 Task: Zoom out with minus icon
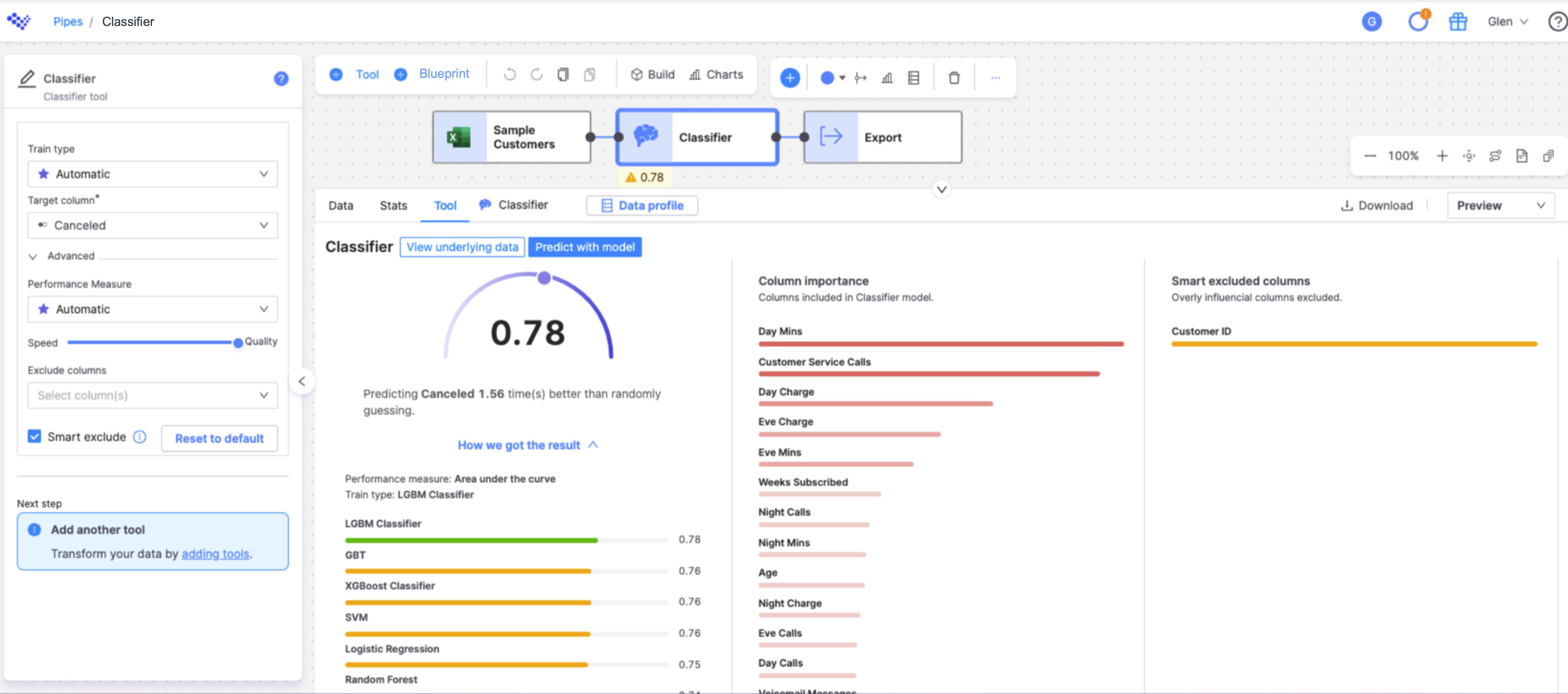[x=1370, y=156]
